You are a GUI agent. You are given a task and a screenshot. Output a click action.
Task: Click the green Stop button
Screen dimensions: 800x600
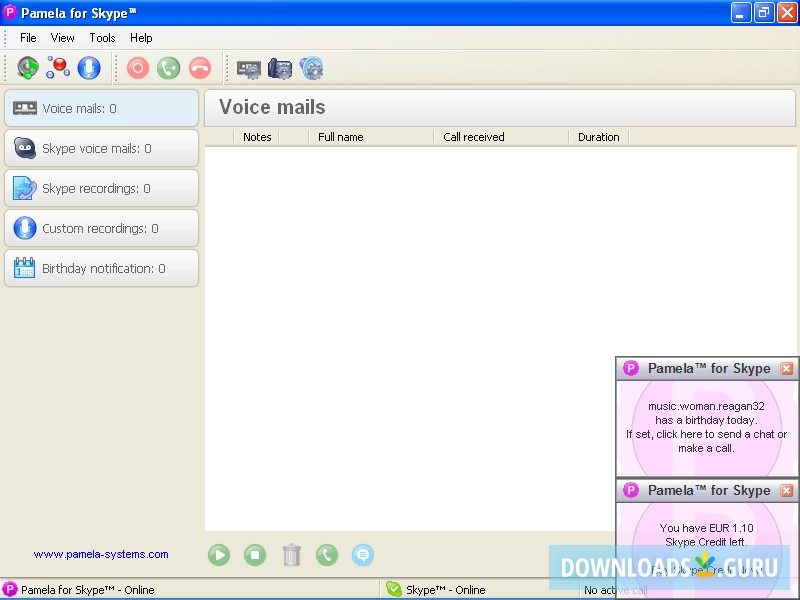255,555
